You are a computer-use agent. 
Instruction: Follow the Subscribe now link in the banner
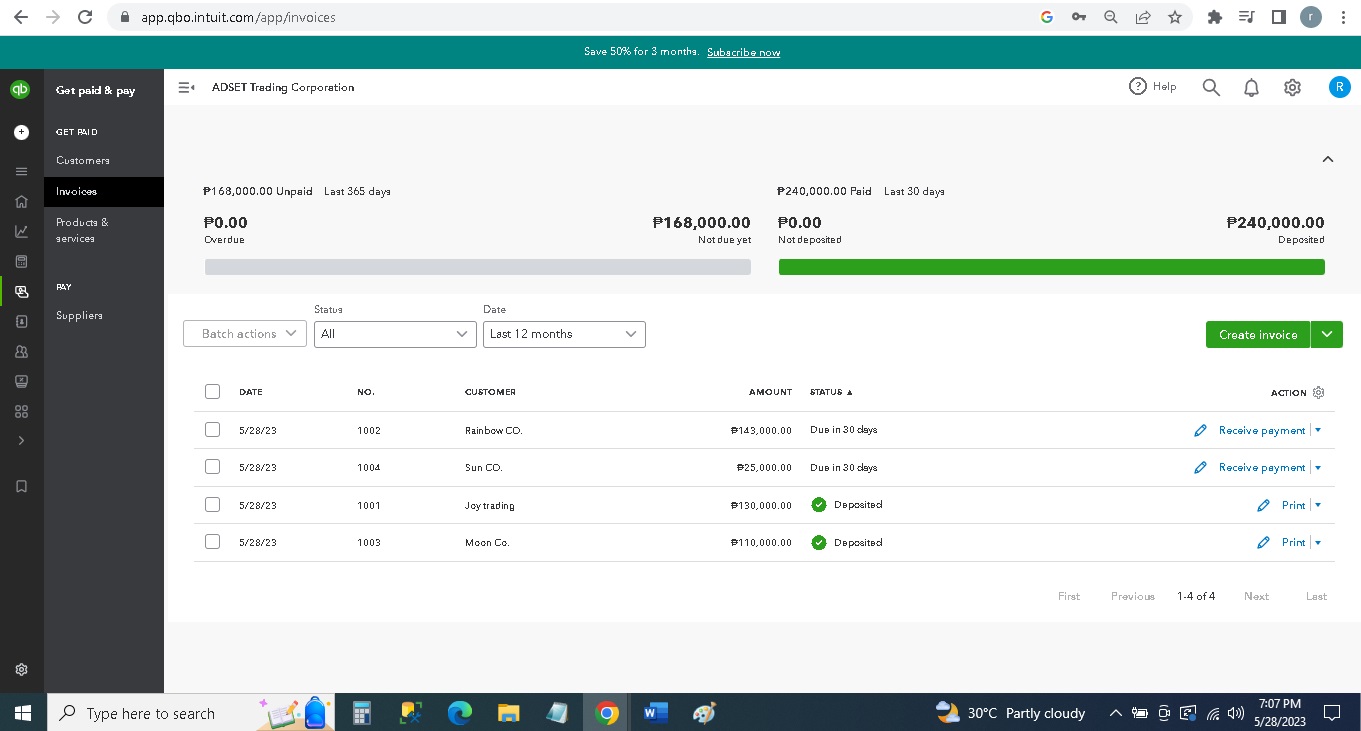[743, 52]
